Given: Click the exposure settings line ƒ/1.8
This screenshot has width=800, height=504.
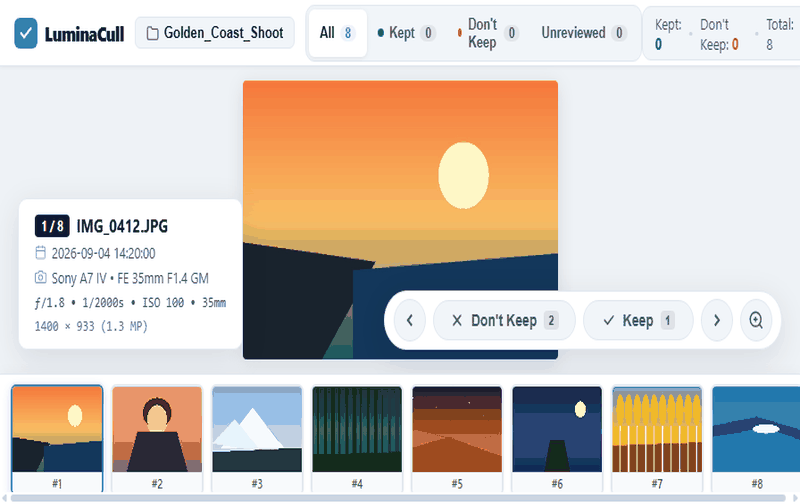Looking at the screenshot, I should [x=131, y=303].
